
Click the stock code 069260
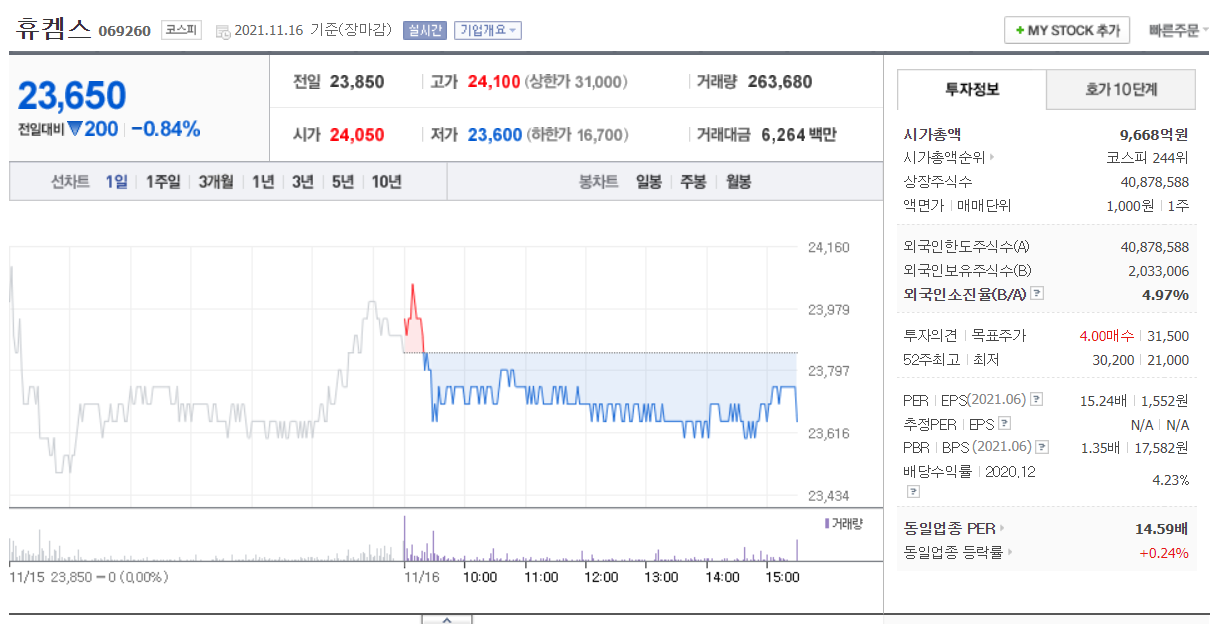point(124,31)
